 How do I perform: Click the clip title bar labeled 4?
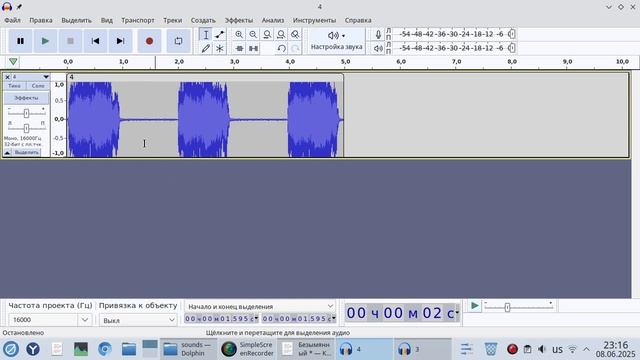(x=205, y=77)
